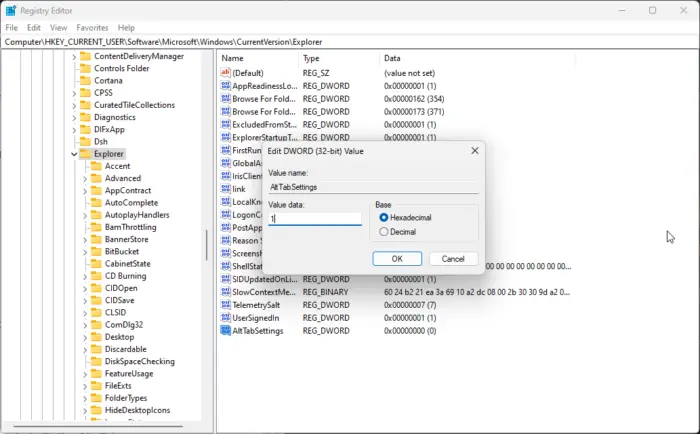Select the Hexadecimal base option
This screenshot has height=434, width=700.
coord(383,217)
